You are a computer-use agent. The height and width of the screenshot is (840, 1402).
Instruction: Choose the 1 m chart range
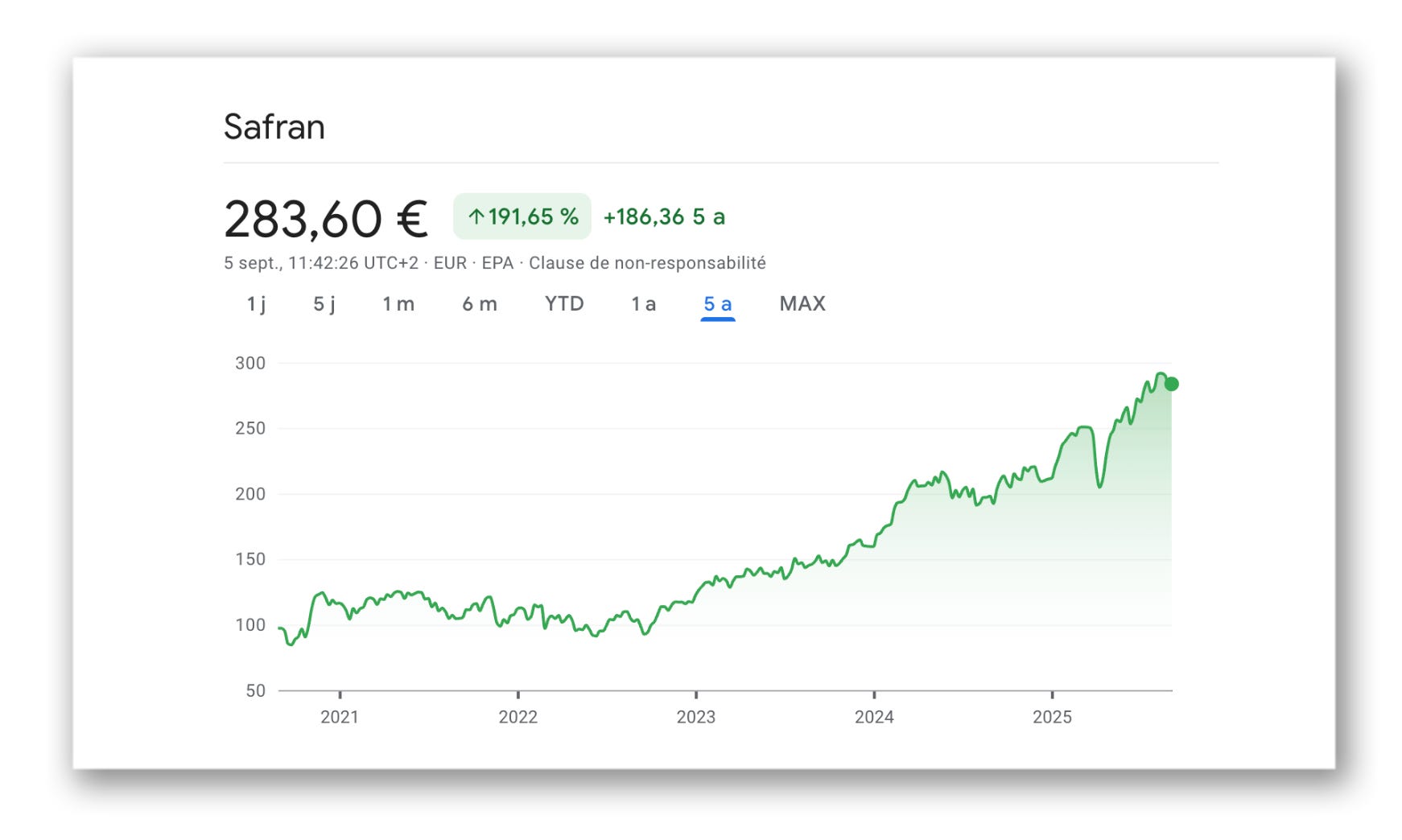pyautogui.click(x=398, y=304)
